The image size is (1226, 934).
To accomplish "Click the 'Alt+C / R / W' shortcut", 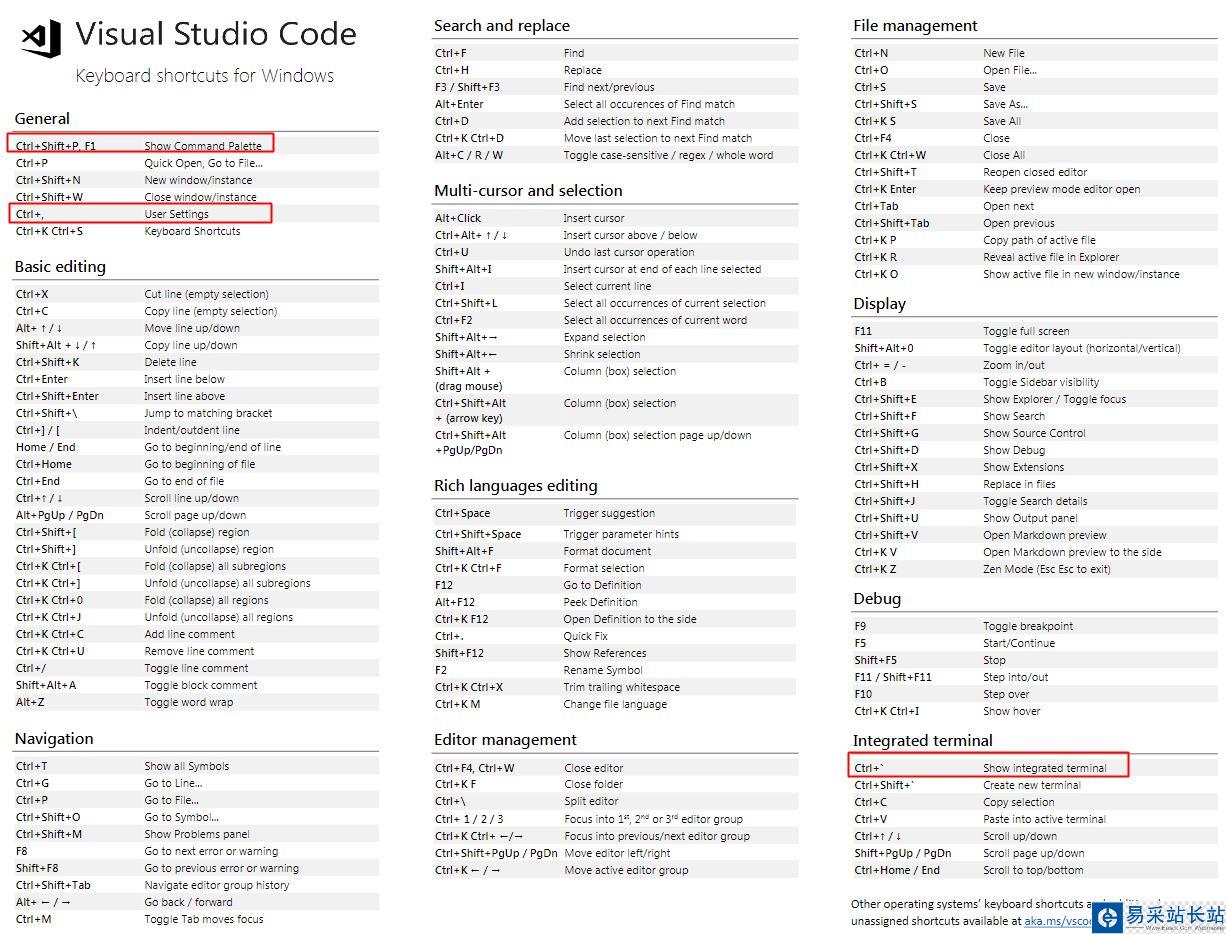I will (x=469, y=155).
